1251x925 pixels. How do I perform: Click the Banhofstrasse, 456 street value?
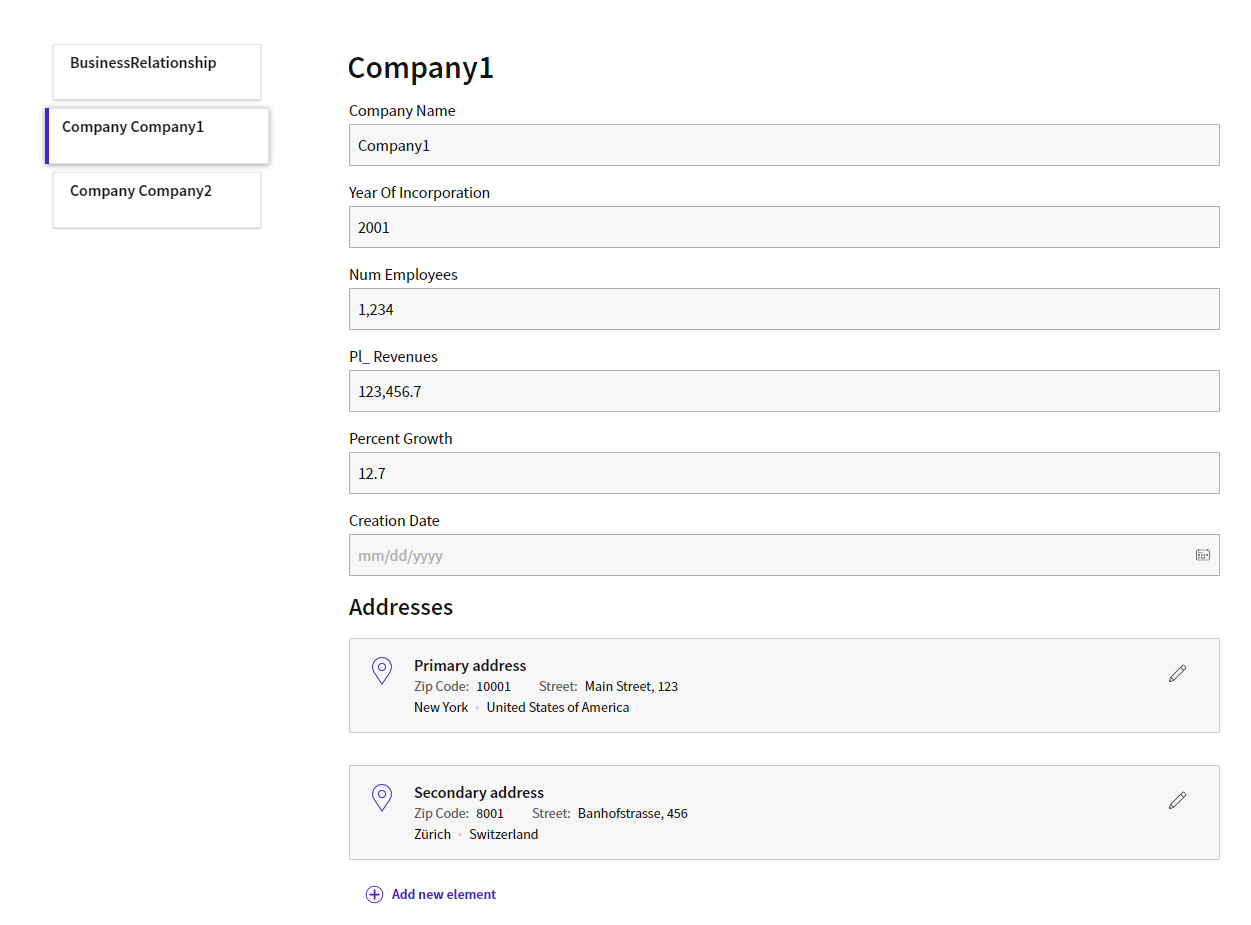click(x=632, y=813)
